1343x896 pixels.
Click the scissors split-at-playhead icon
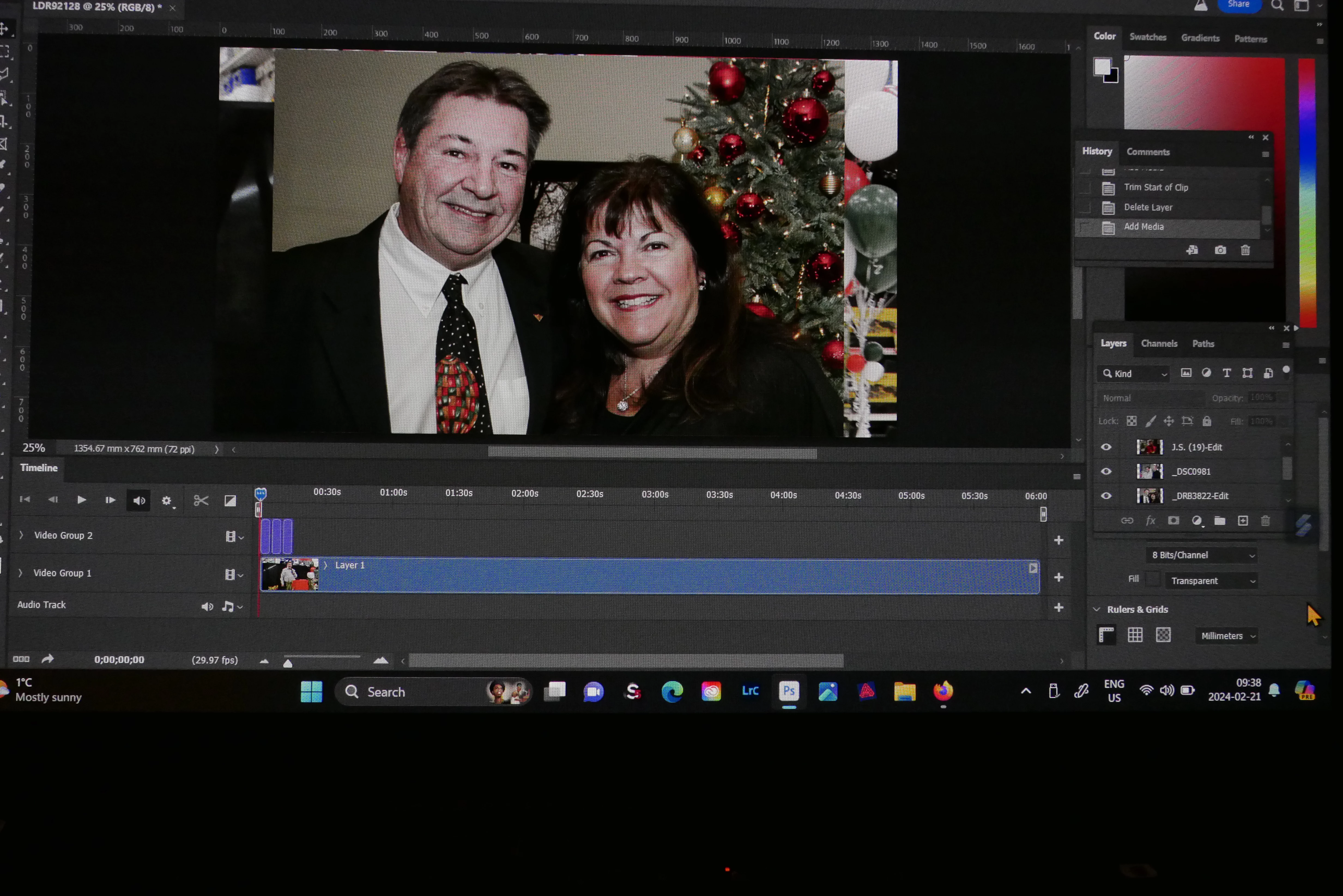pos(201,501)
